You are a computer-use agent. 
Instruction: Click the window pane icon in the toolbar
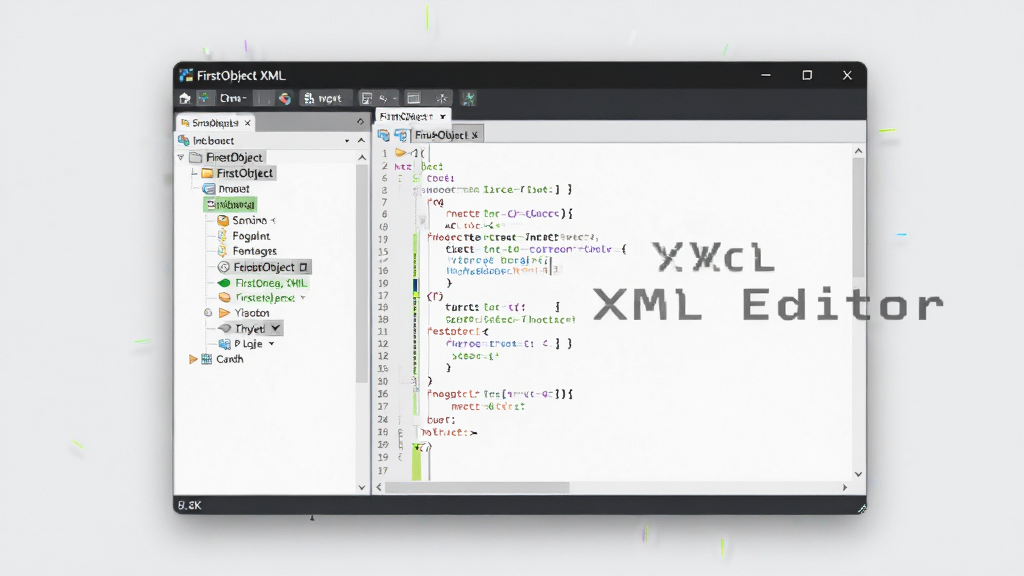[413, 99]
